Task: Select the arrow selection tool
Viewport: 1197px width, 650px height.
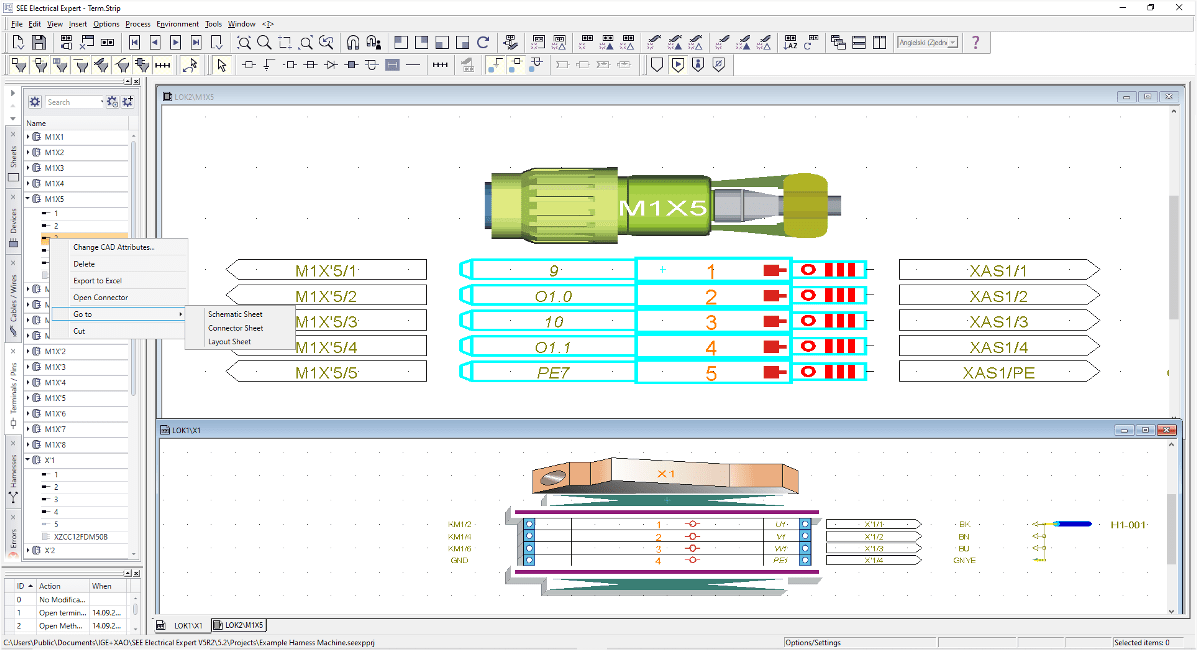Action: click(222, 64)
